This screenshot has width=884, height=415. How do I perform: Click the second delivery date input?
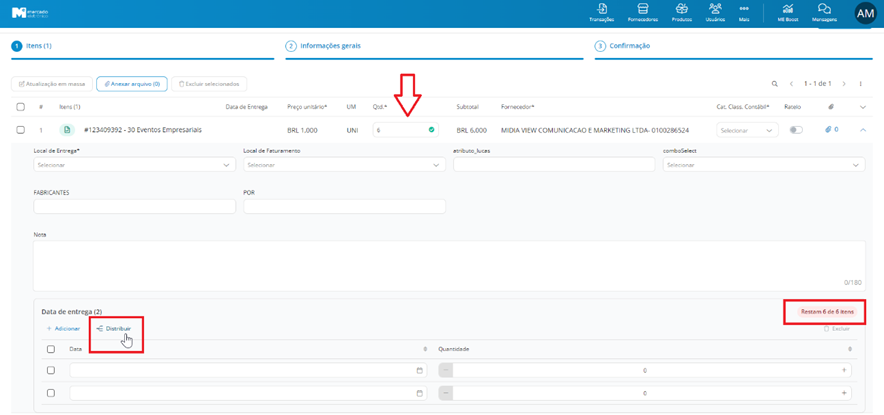[249, 393]
